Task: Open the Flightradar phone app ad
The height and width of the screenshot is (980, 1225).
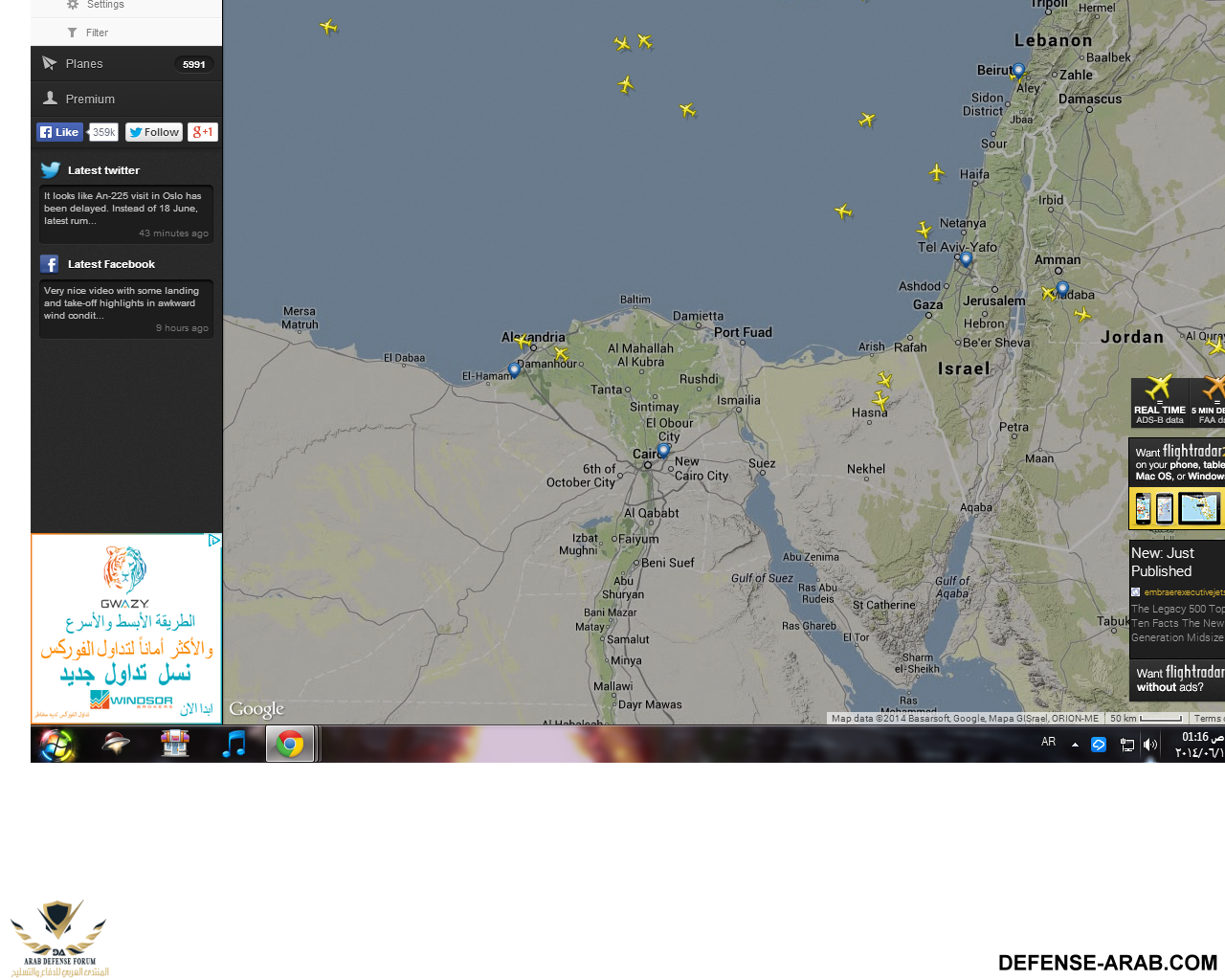Action: point(1177,484)
